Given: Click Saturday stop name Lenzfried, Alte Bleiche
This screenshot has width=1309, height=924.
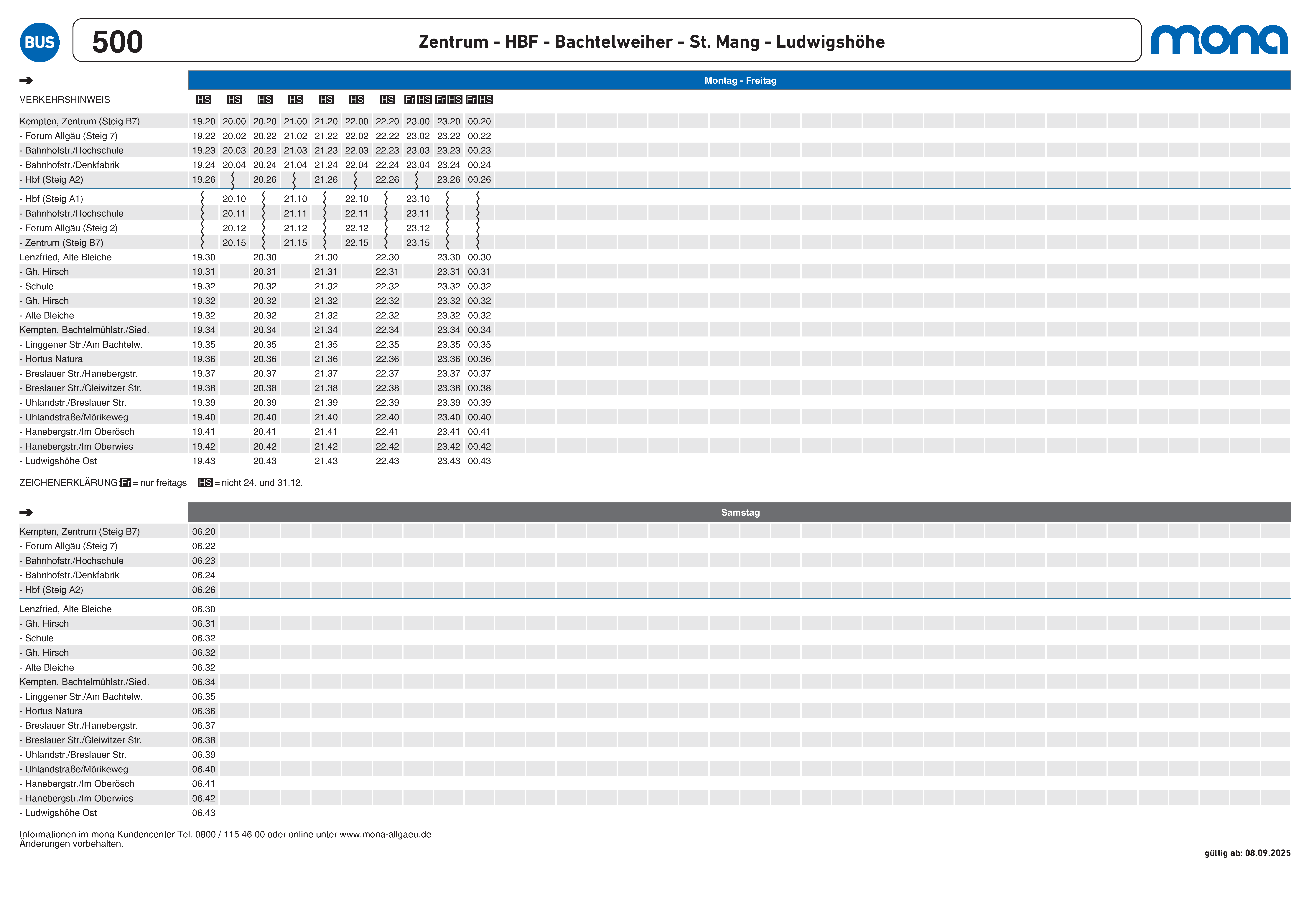Looking at the screenshot, I should click(66, 609).
